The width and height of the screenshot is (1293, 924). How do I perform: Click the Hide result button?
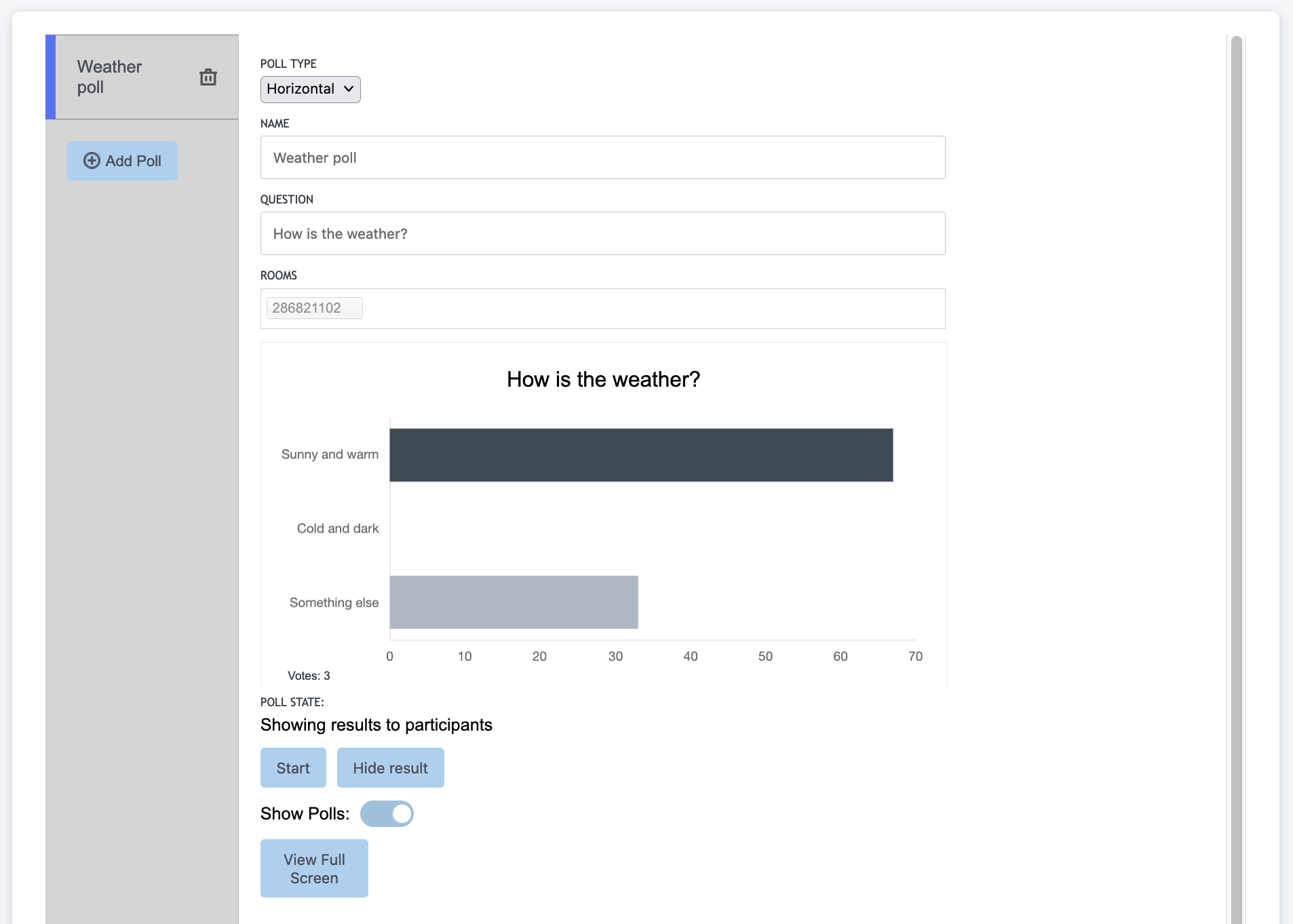pos(390,768)
